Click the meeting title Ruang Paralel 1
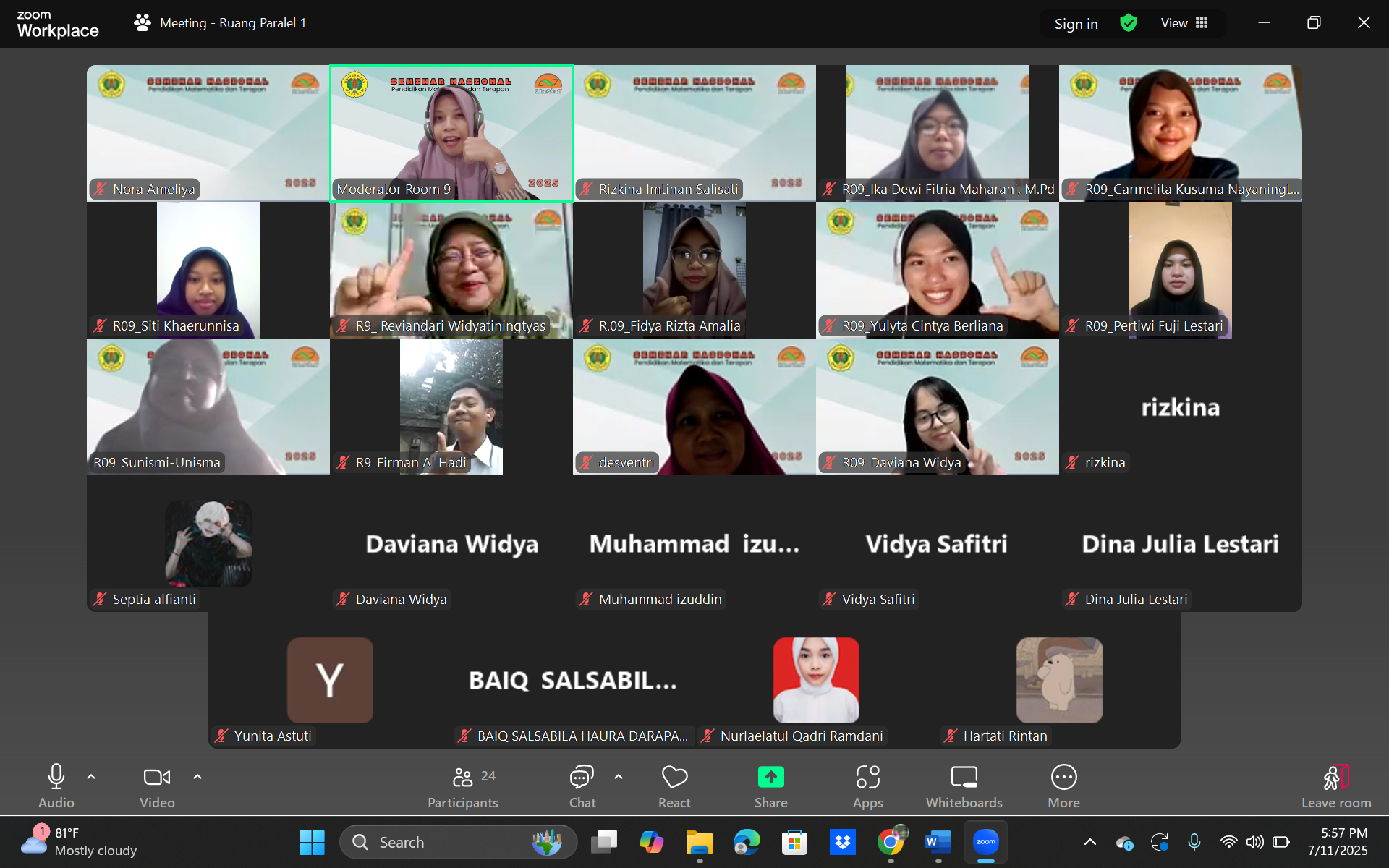1389x868 pixels. click(x=233, y=23)
